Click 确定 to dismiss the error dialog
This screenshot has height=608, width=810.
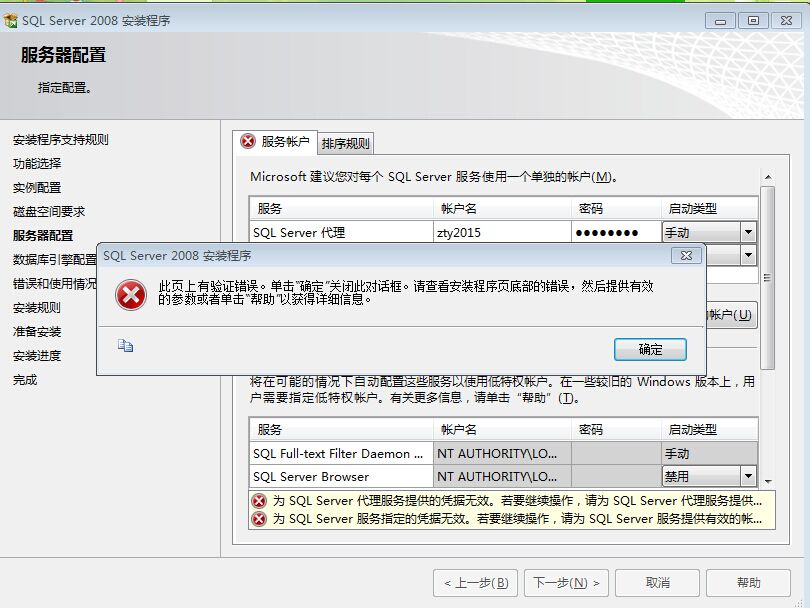[650, 350]
